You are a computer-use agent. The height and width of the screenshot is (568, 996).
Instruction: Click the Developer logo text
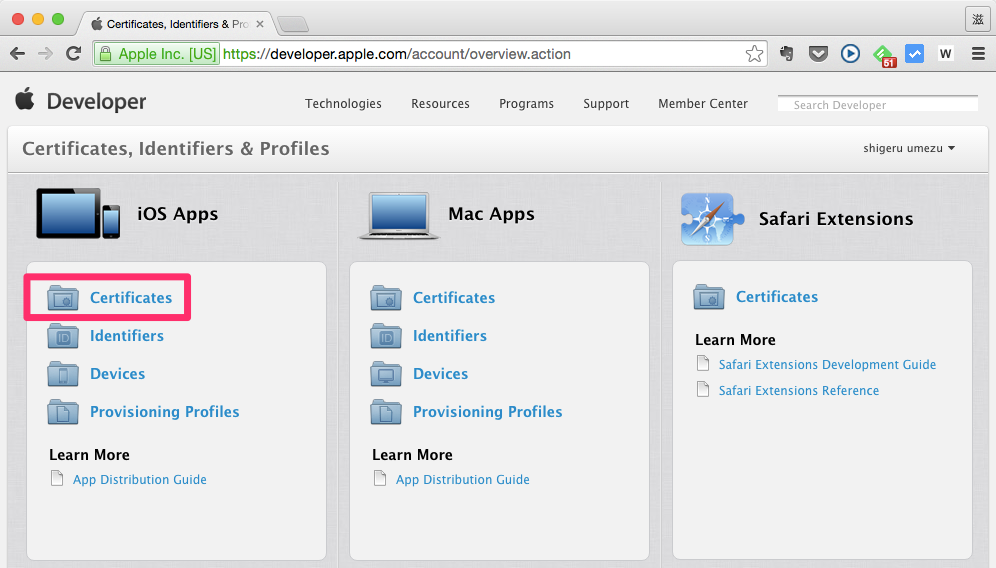pyautogui.click(x=97, y=102)
